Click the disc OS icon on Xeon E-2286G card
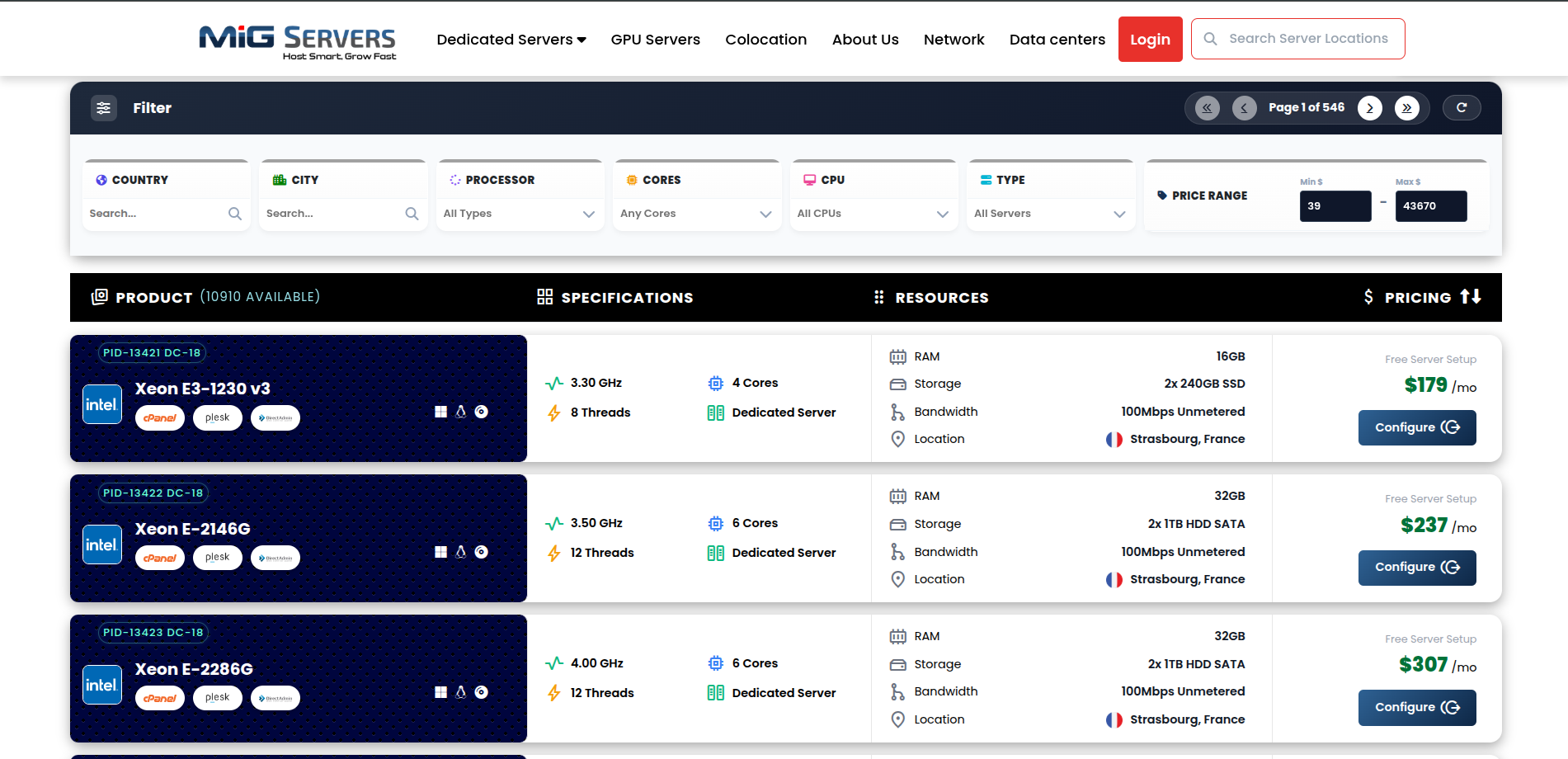This screenshot has width=1568, height=759. point(482,691)
